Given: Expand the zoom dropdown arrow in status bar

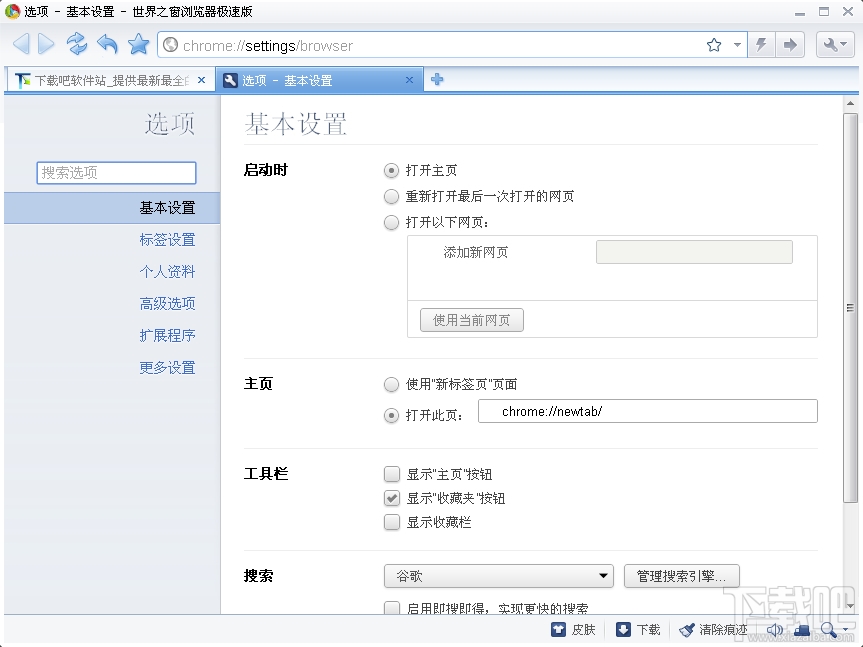Looking at the screenshot, I should pyautogui.click(x=845, y=630).
